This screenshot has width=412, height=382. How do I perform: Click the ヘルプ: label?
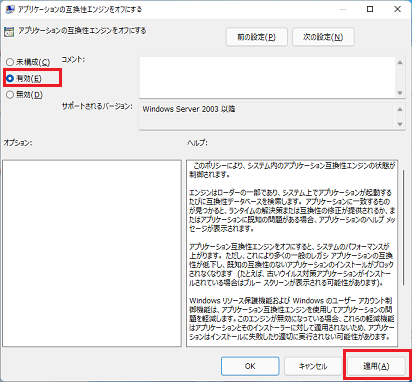[x=197, y=143]
